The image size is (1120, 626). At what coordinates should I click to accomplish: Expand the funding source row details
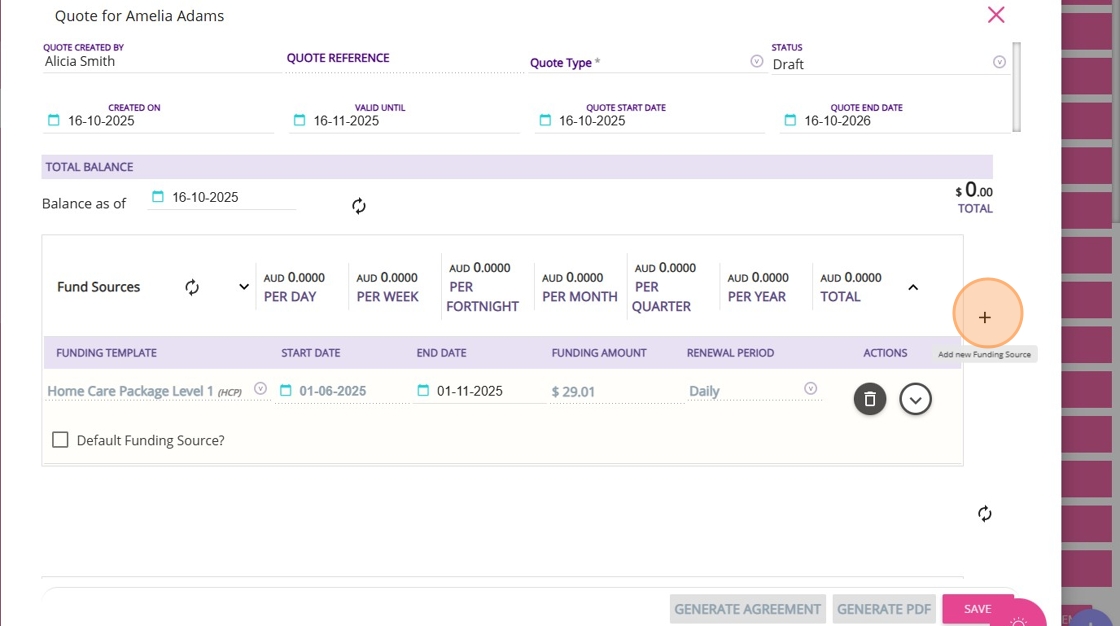pyautogui.click(x=915, y=399)
